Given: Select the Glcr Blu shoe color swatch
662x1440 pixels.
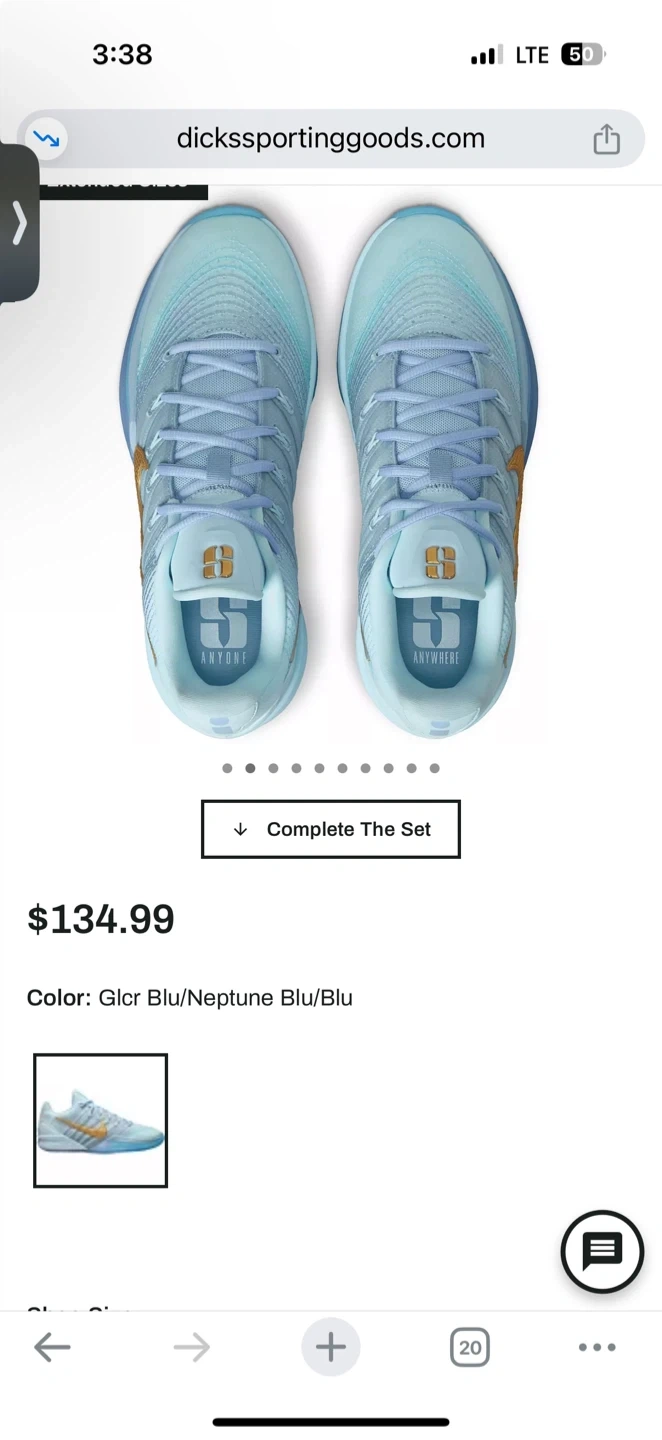Looking at the screenshot, I should point(100,1121).
